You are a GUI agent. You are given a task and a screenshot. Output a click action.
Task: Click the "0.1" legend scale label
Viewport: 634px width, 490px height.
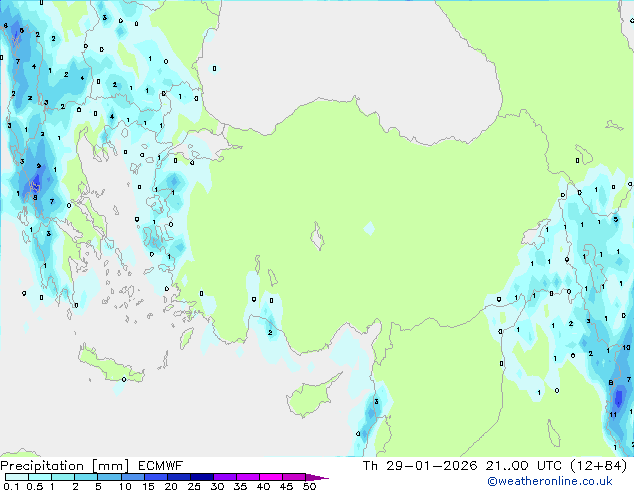11,486
